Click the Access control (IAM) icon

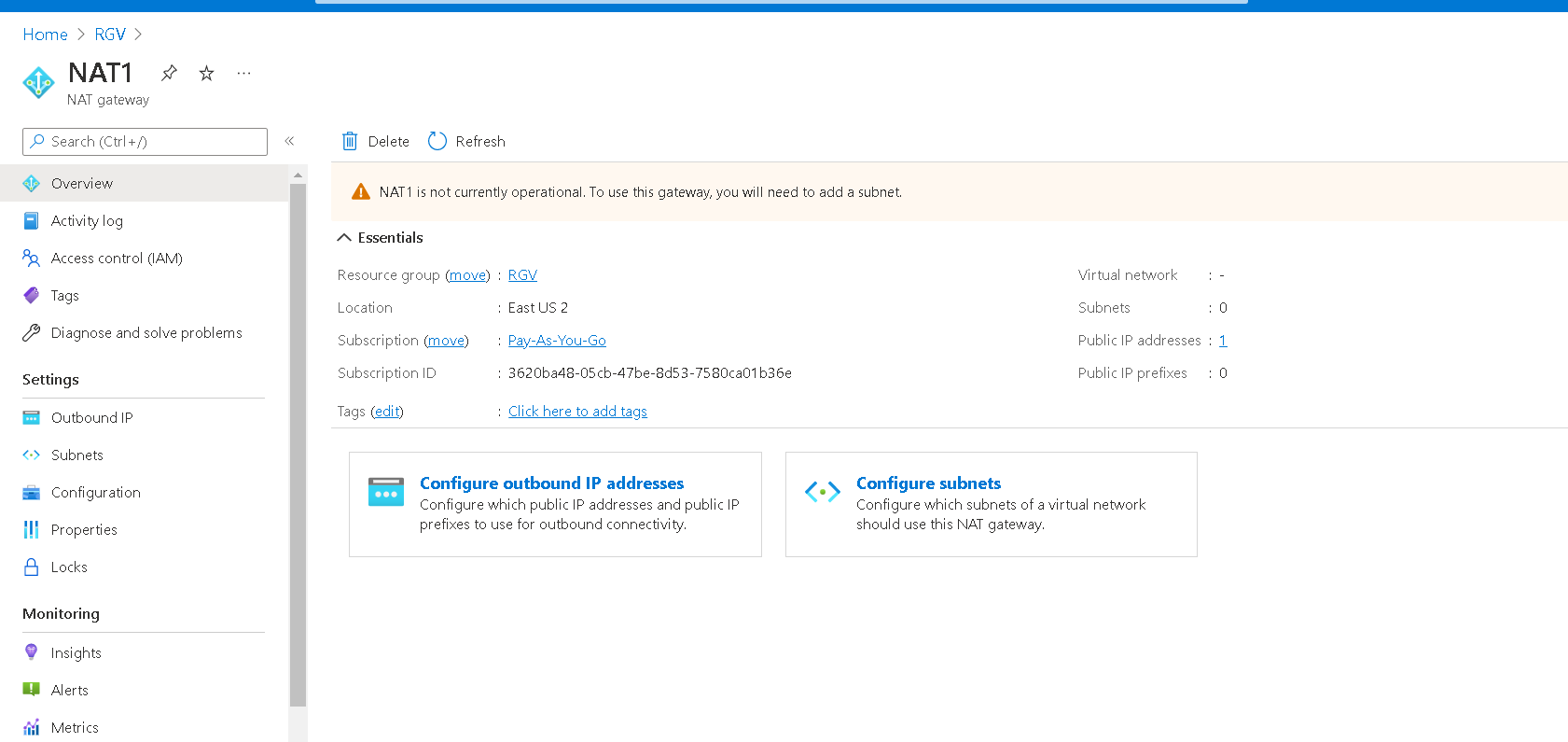pos(32,259)
